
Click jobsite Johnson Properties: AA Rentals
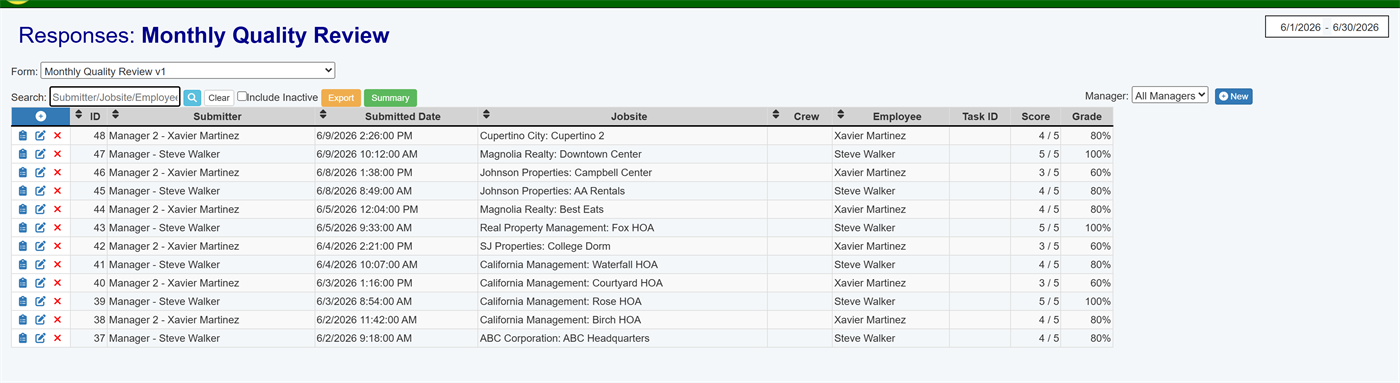[x=552, y=191]
